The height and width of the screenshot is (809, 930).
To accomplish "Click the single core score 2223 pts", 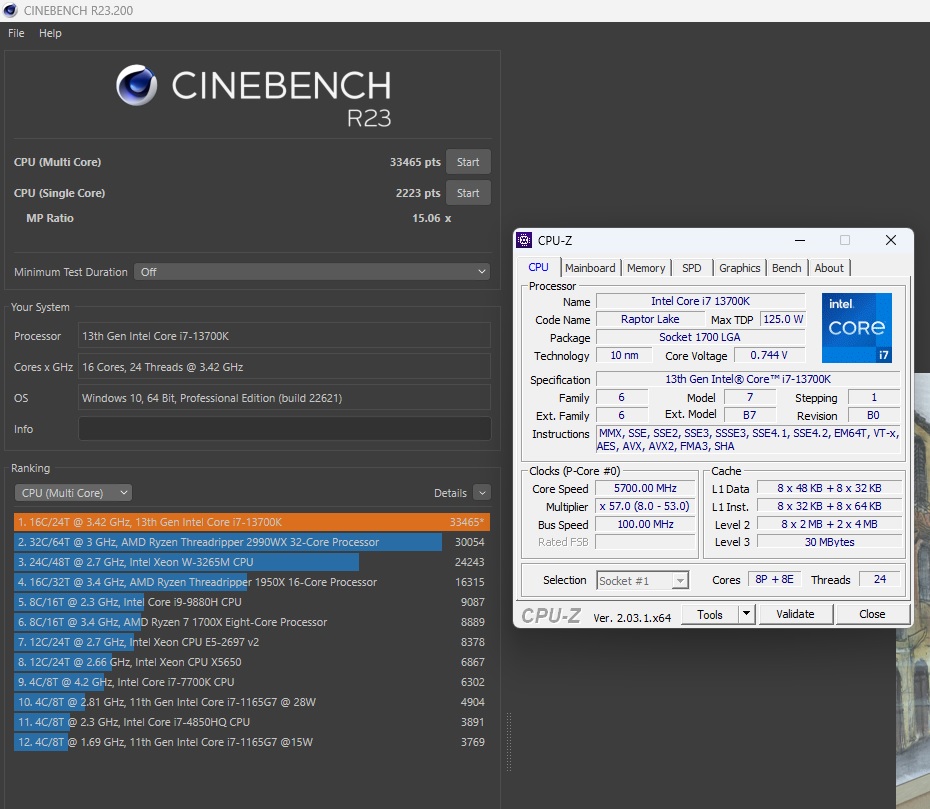I will click(418, 193).
